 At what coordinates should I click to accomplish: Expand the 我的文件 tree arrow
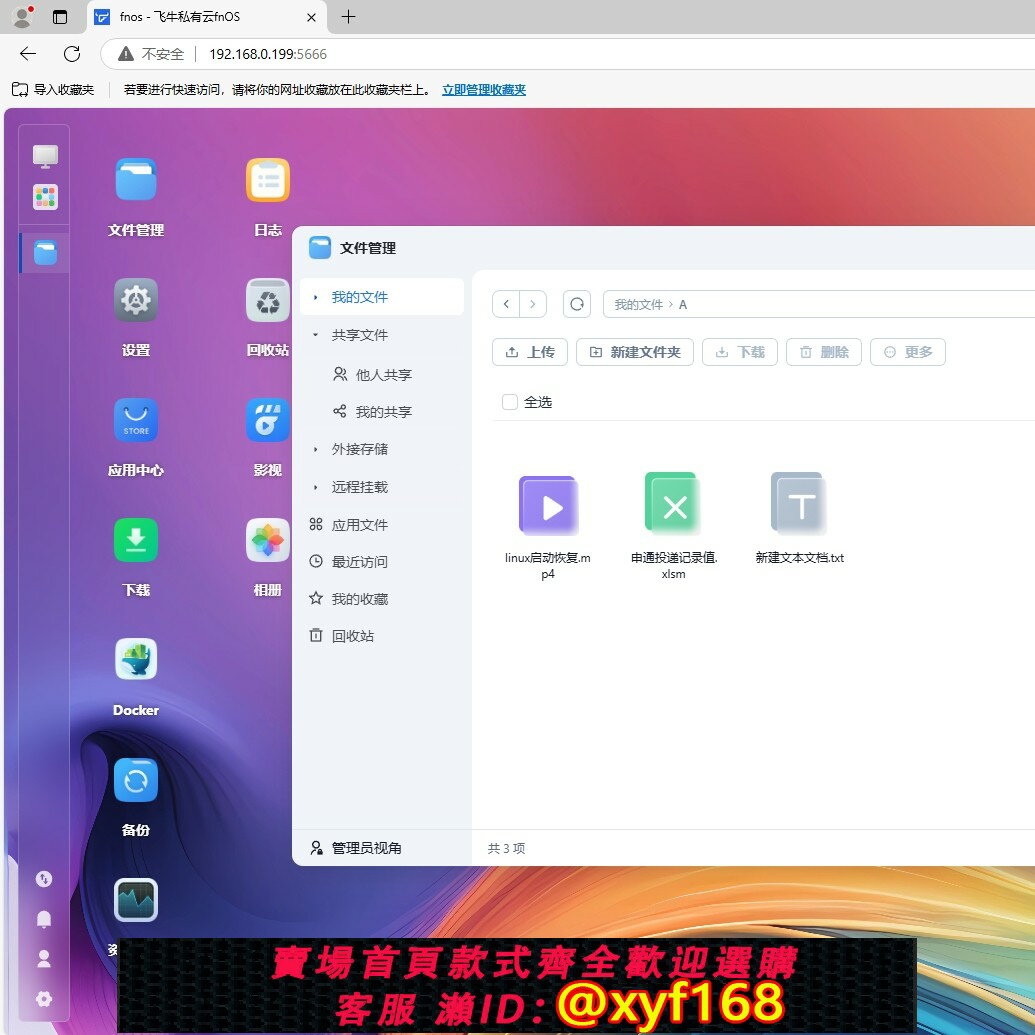click(x=316, y=297)
